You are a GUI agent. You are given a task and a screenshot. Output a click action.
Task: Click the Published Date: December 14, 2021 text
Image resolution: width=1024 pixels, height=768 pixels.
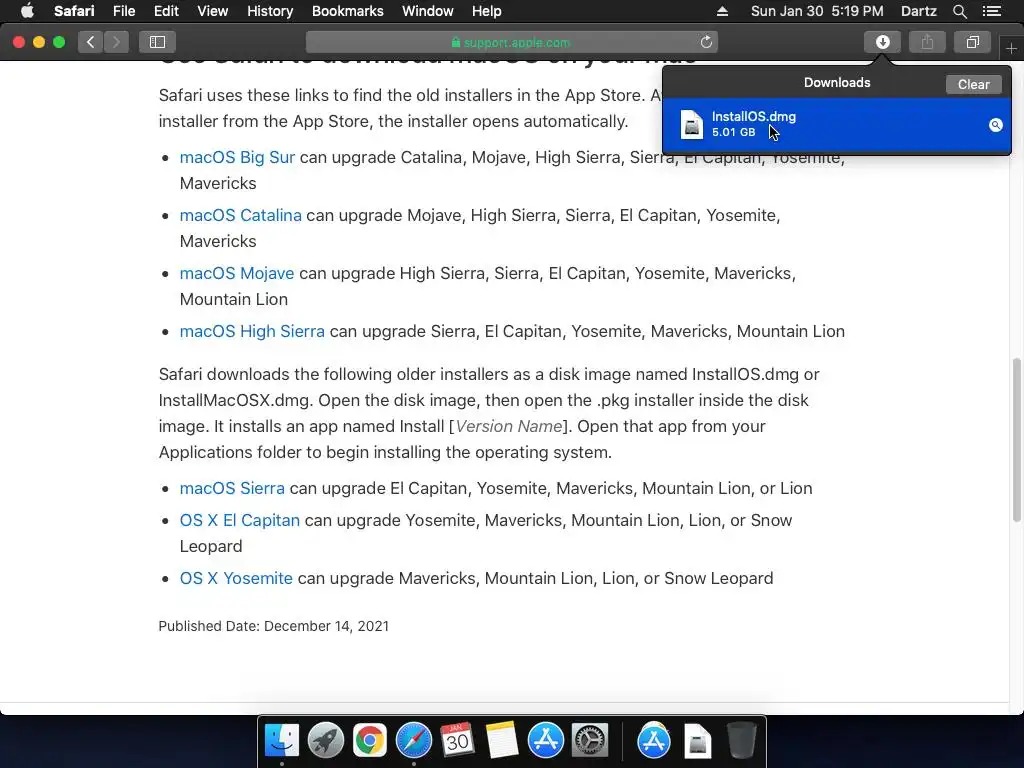click(x=274, y=626)
